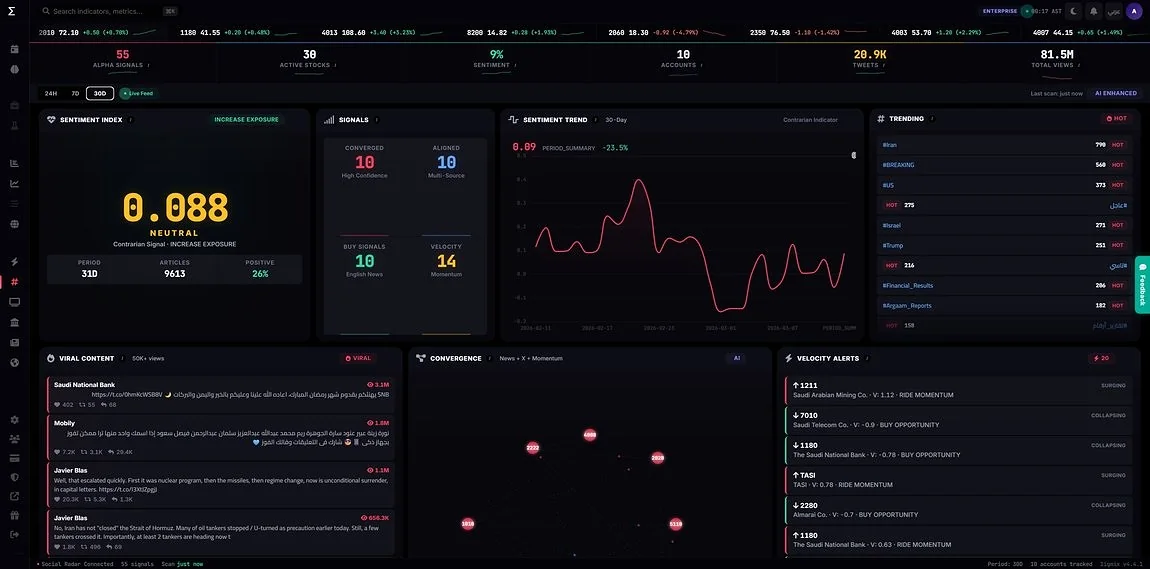Click the red 20 badge in Velocity Alerts
The height and width of the screenshot is (569, 1150).
[x=1104, y=359]
